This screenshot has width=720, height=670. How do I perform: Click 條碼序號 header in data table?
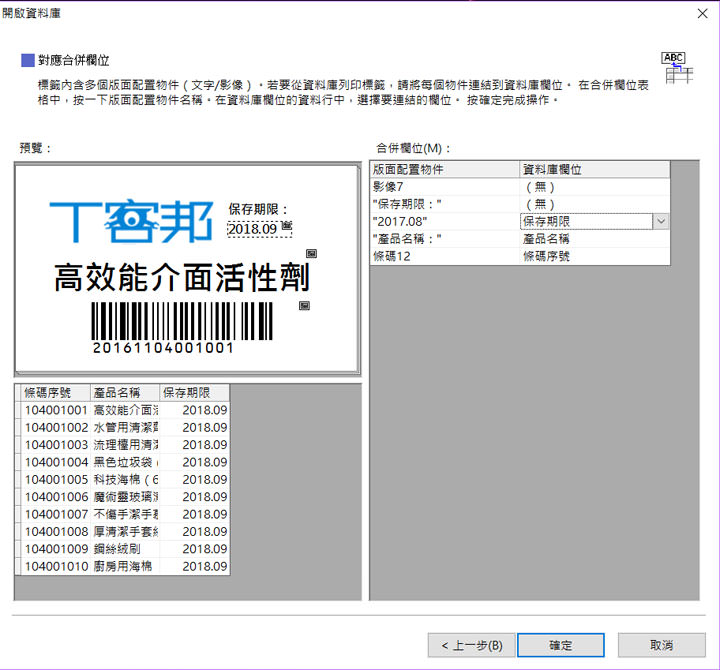pyautogui.click(x=56, y=393)
